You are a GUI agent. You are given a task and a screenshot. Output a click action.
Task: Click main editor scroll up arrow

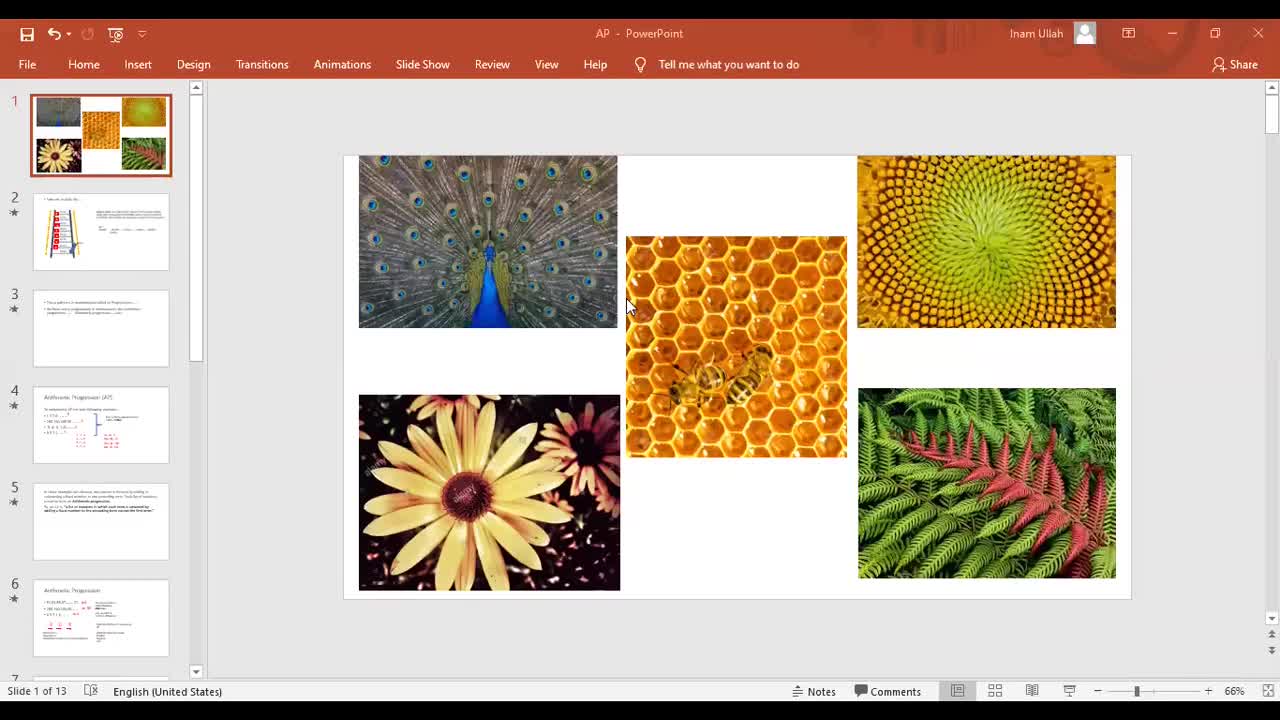[x=1272, y=88]
